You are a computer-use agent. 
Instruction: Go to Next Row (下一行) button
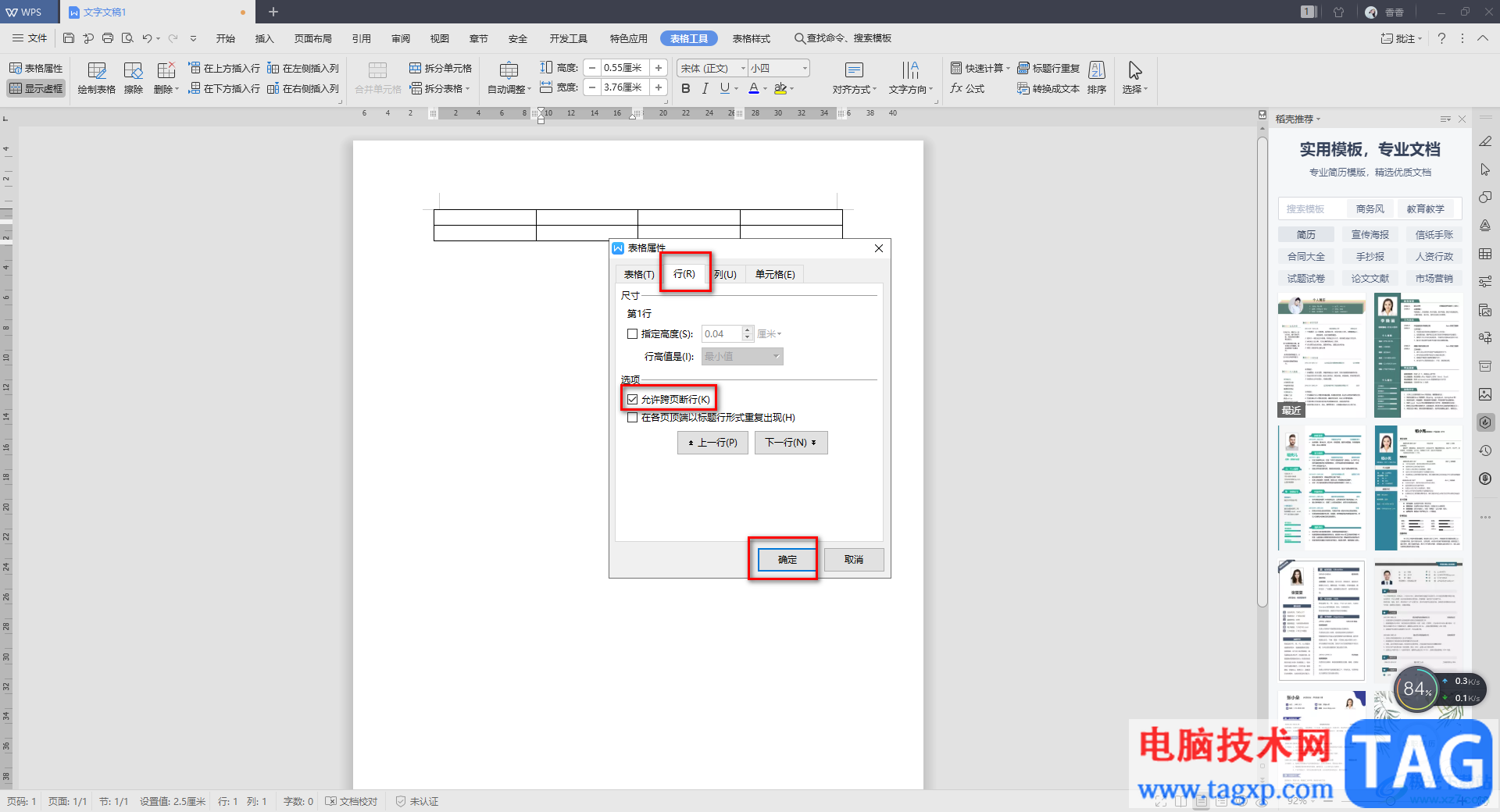click(x=791, y=443)
